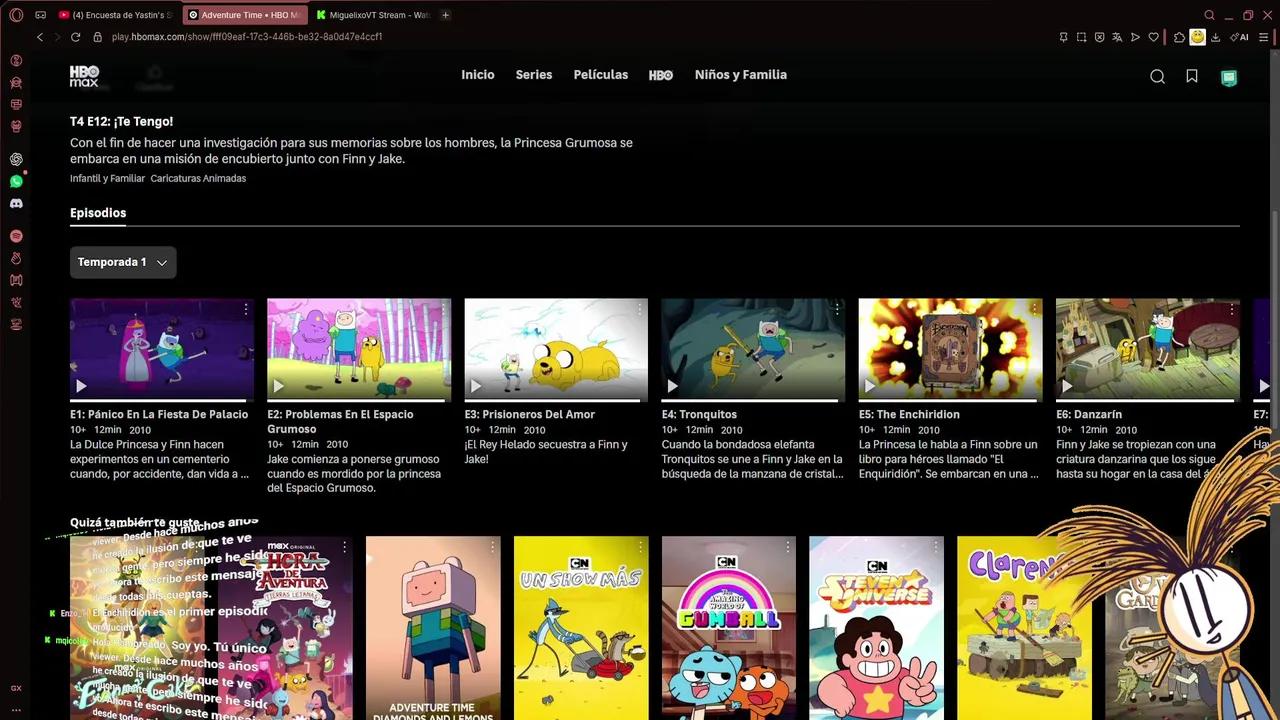1280x720 pixels.
Task: Reload the current page
Action: pyautogui.click(x=75, y=37)
